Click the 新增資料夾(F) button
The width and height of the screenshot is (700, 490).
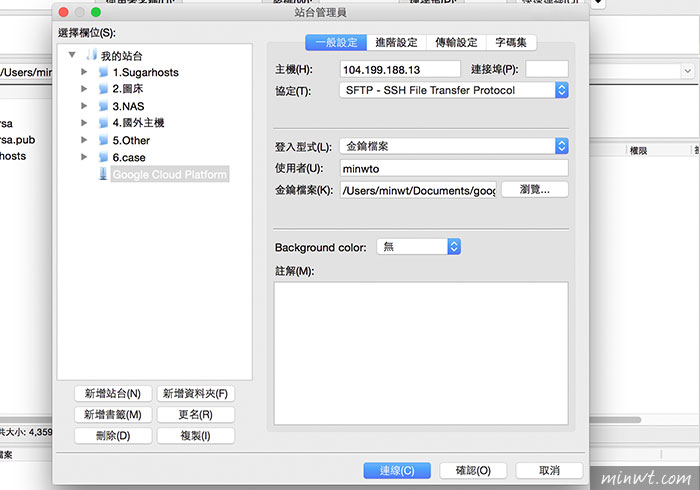point(196,394)
